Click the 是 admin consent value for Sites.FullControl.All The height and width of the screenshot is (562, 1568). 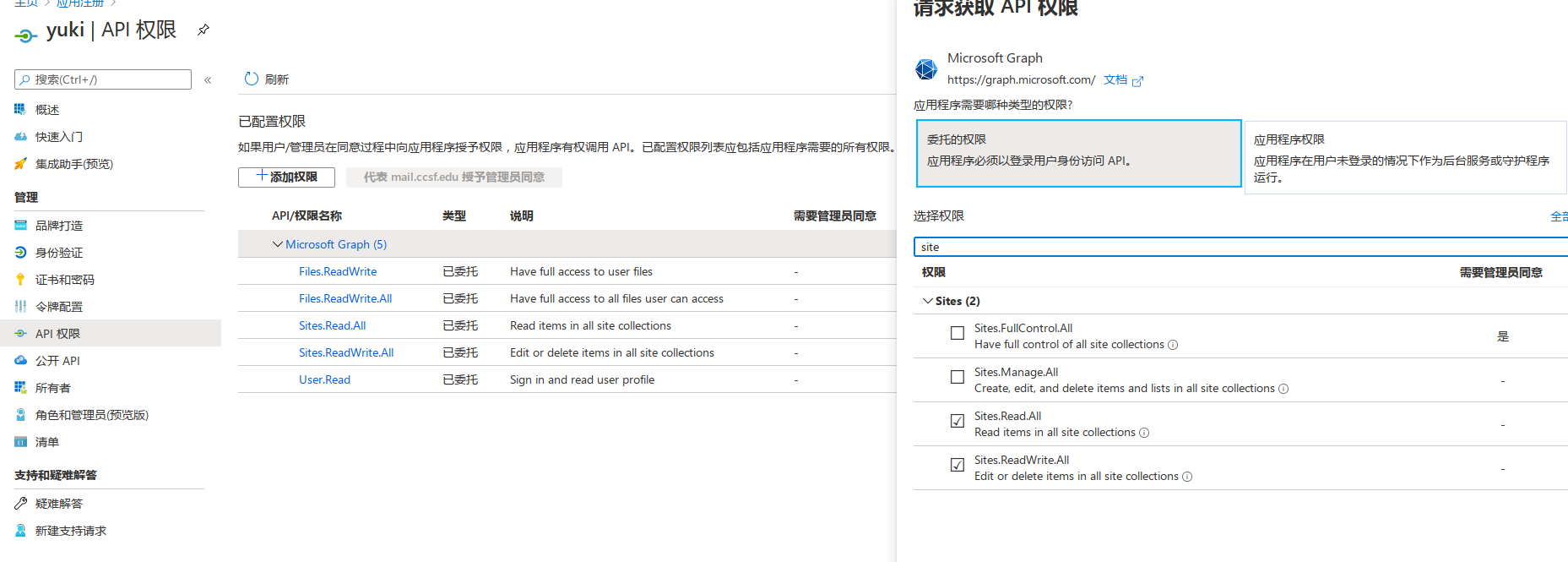tap(1503, 336)
